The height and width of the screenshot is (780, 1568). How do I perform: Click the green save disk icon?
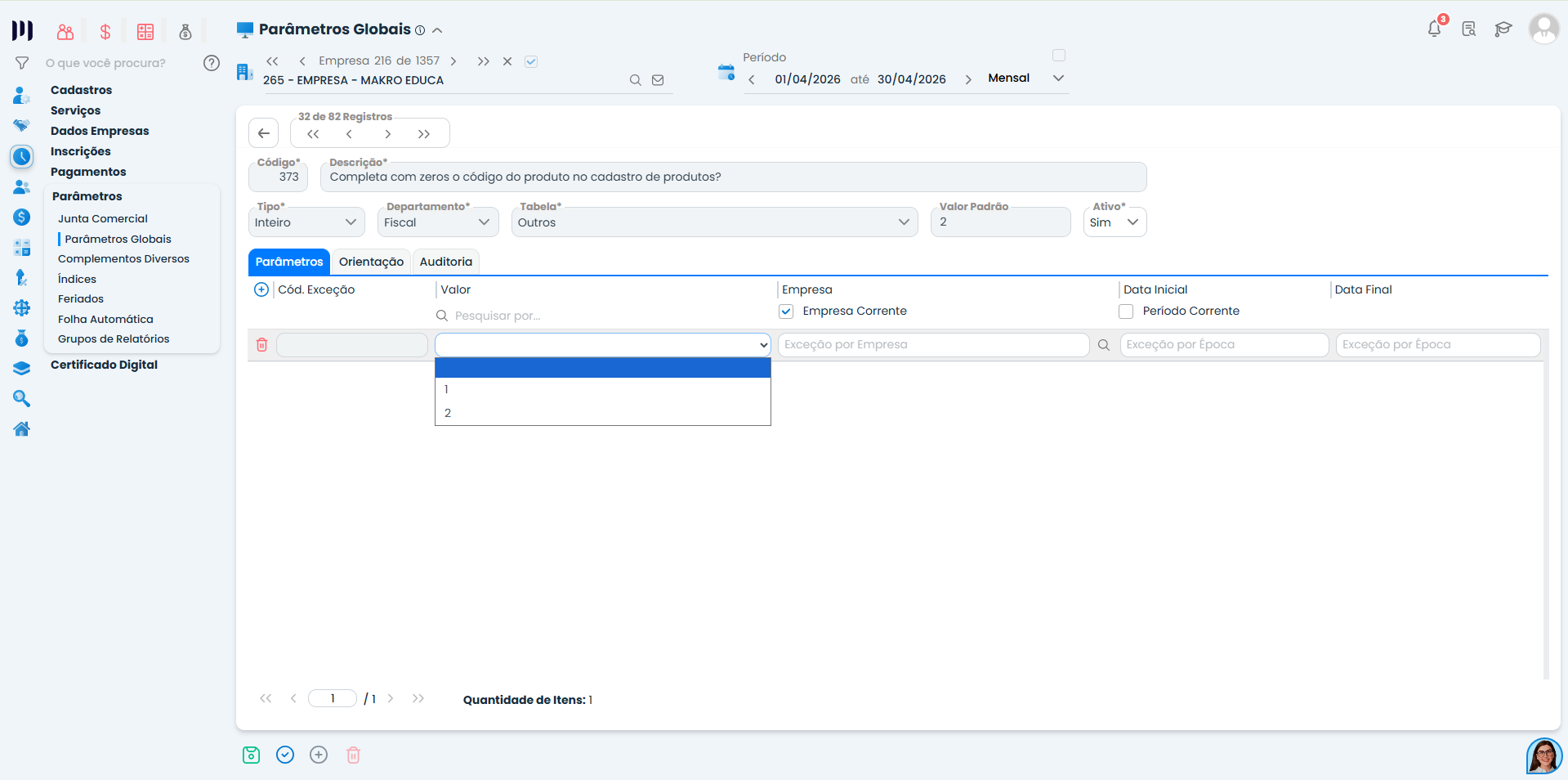[252, 755]
